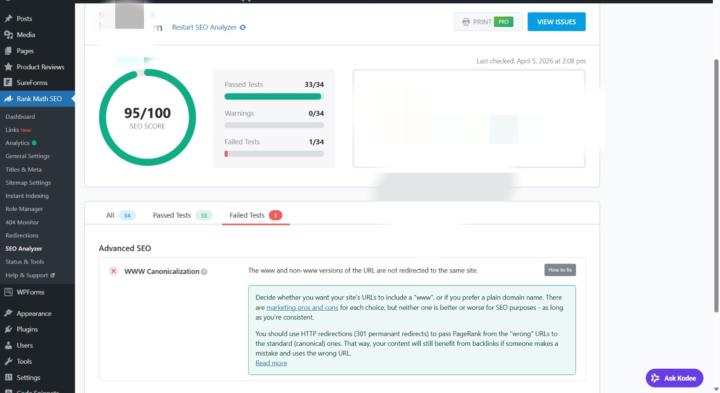
Task: Select the Failed Tests tab
Action: [255, 215]
